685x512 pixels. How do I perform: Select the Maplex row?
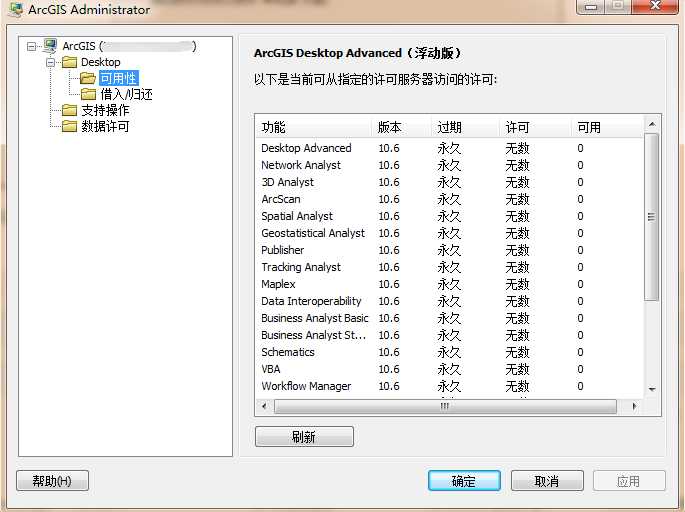tap(450, 284)
